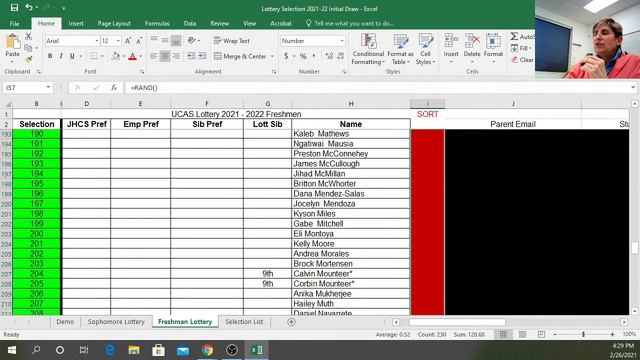Apply Percent style format
Screen dimensions: 640x360
coord(303,56)
